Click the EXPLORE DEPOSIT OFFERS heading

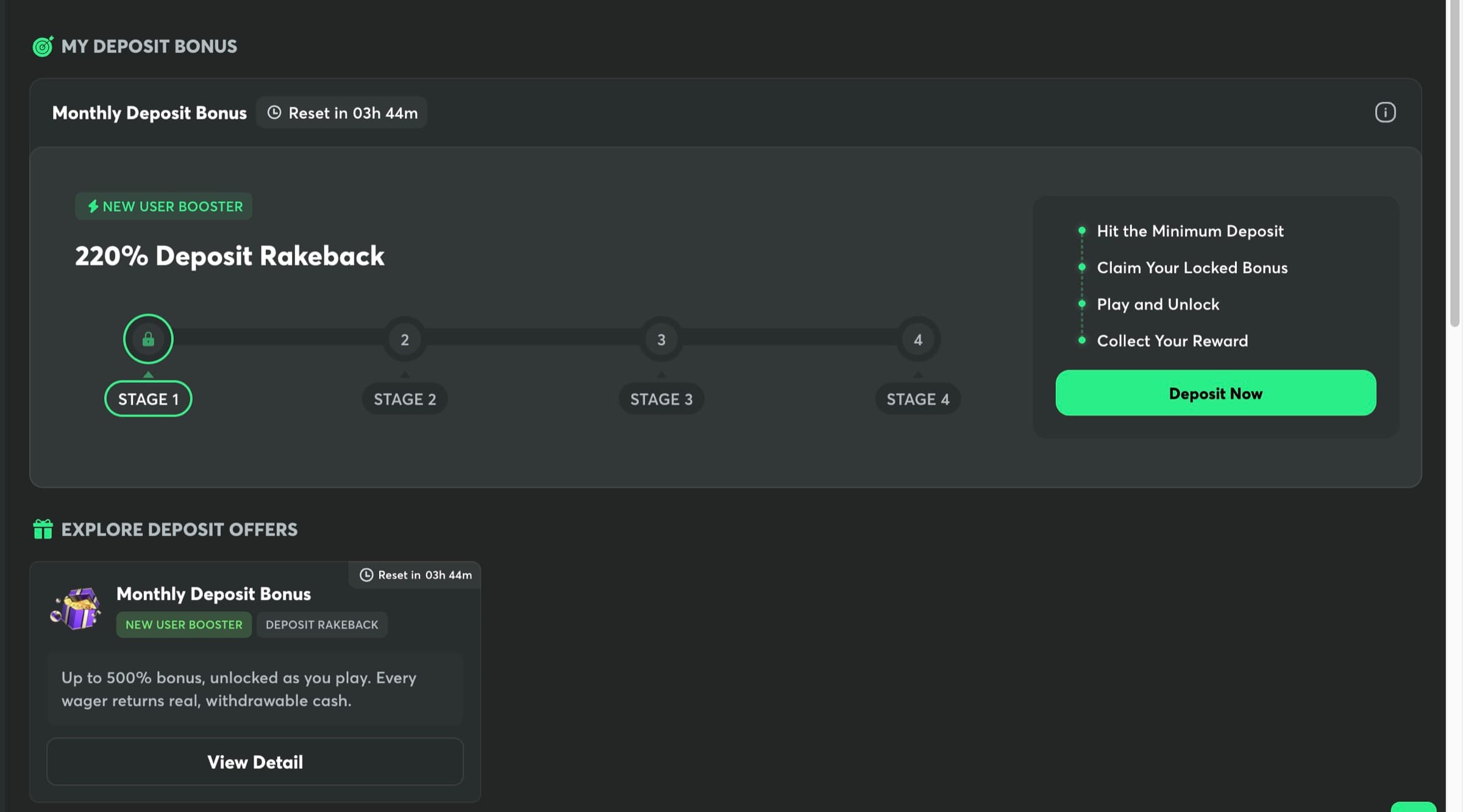point(179,529)
